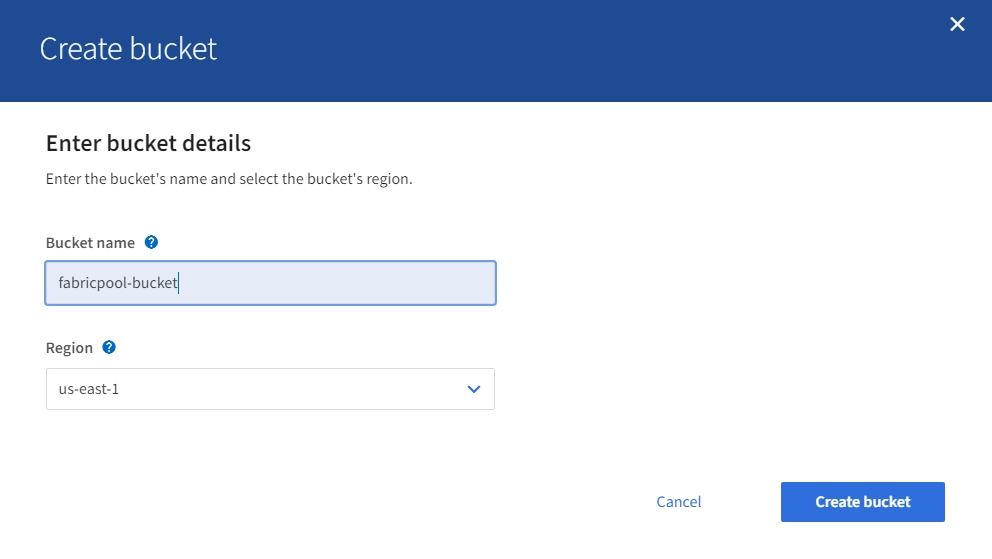Click the Create bucket dialog title
992x559 pixels.
pyautogui.click(x=128, y=49)
